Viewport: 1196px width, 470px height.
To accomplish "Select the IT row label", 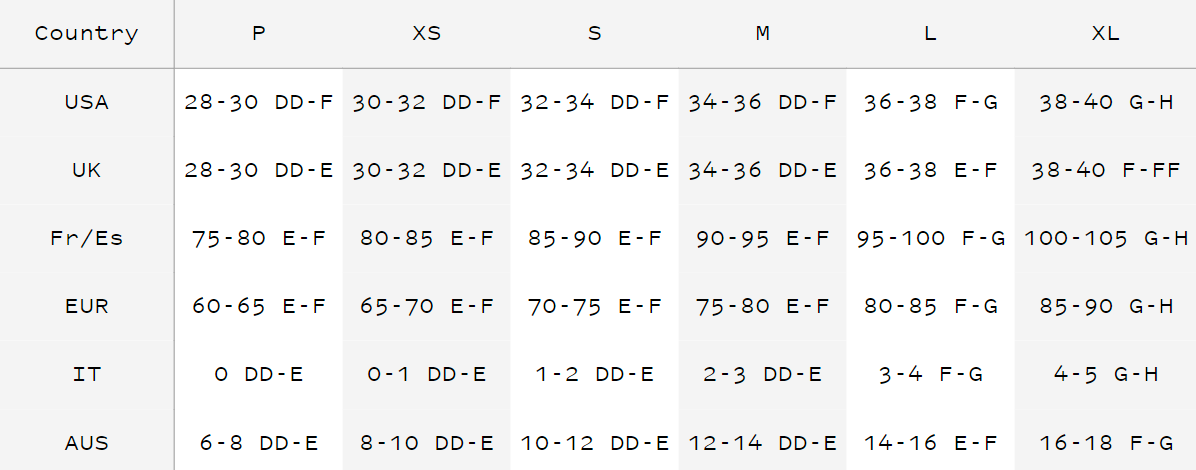I will (86, 374).
